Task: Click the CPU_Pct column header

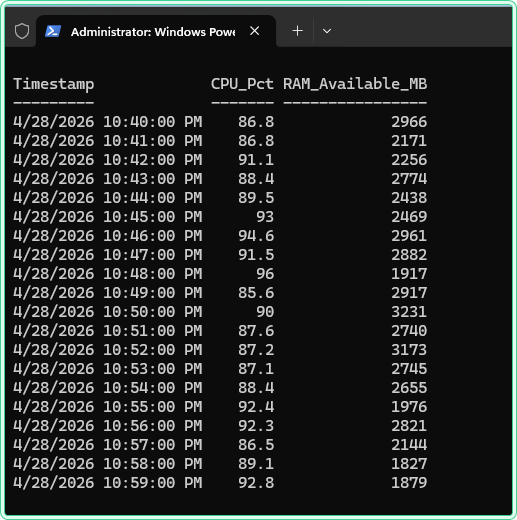Action: click(242, 84)
